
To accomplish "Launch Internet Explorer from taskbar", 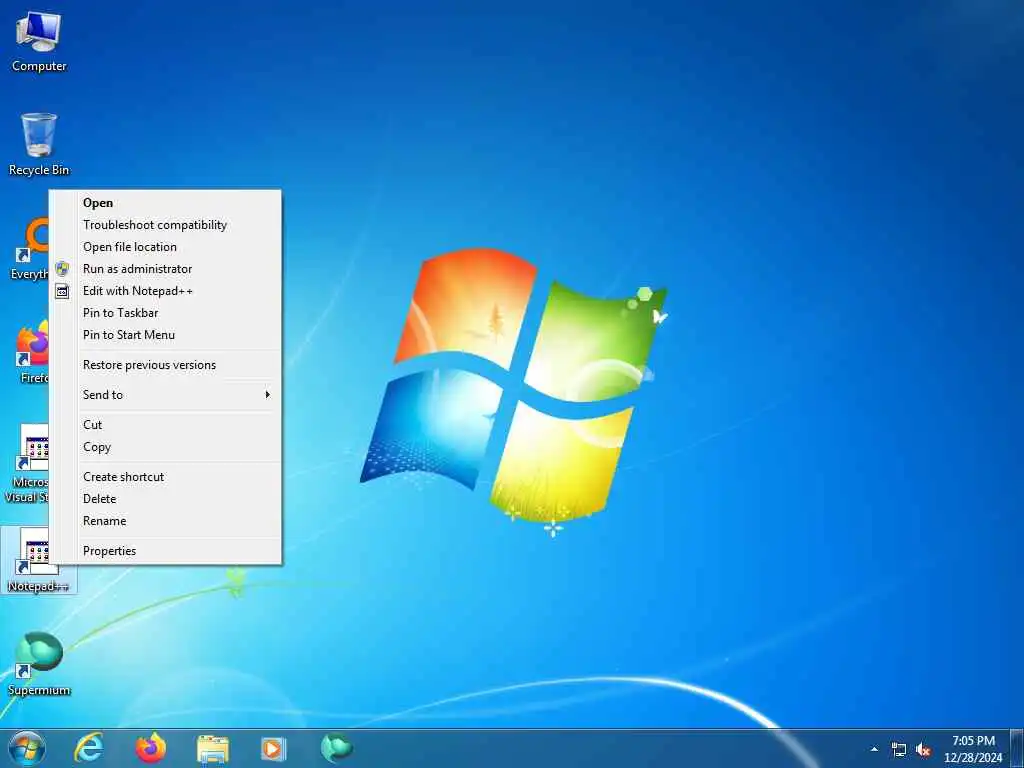I will pyautogui.click(x=89, y=748).
